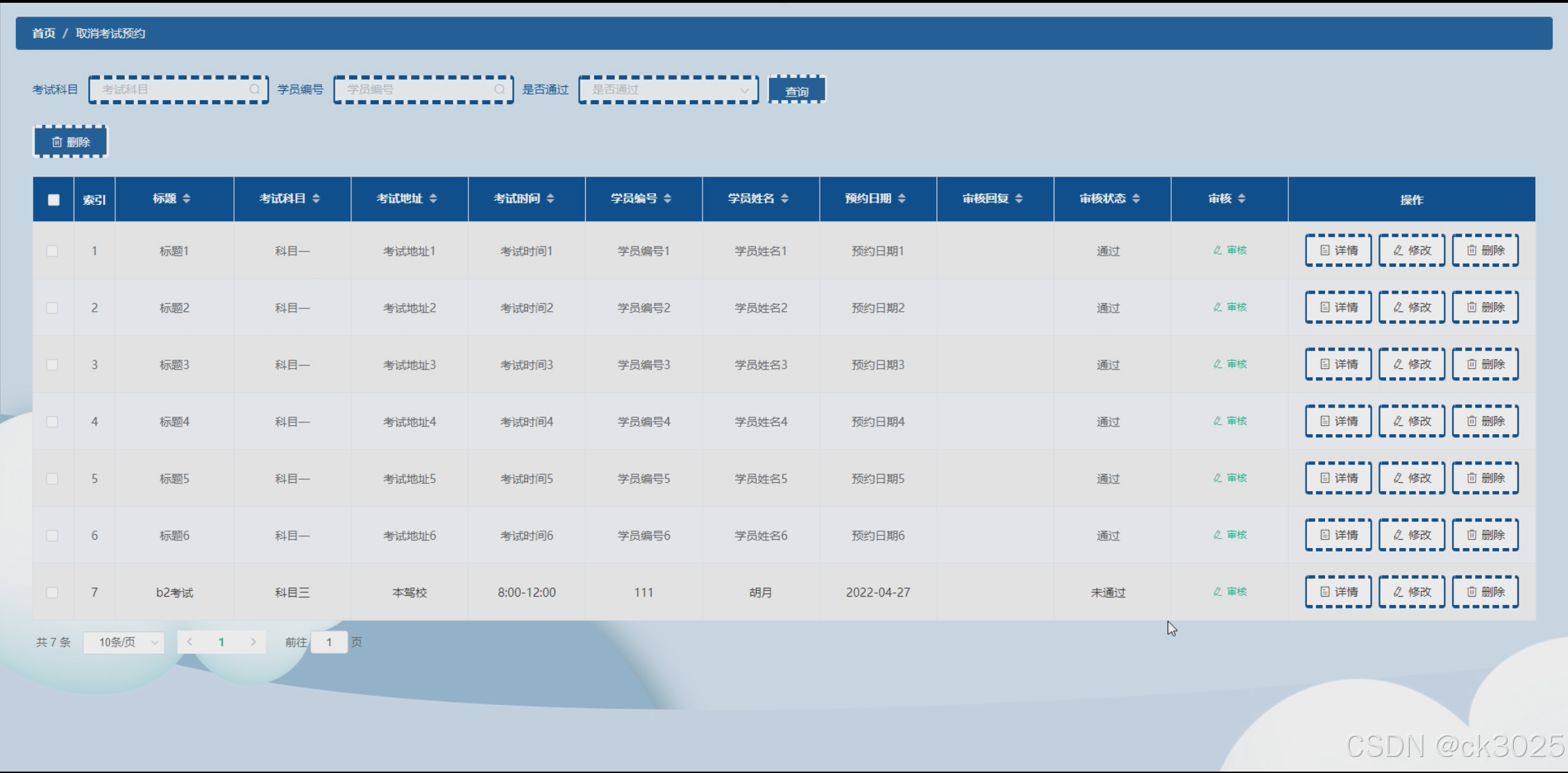1568x773 pixels.
Task: Sort by 考试时间 column arrows
Action: [550, 199]
